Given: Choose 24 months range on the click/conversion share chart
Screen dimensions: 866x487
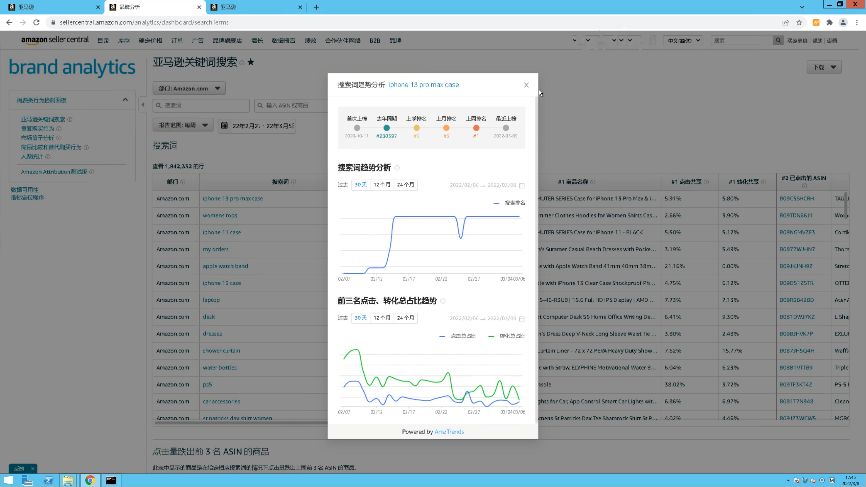Looking at the screenshot, I should tap(405, 317).
